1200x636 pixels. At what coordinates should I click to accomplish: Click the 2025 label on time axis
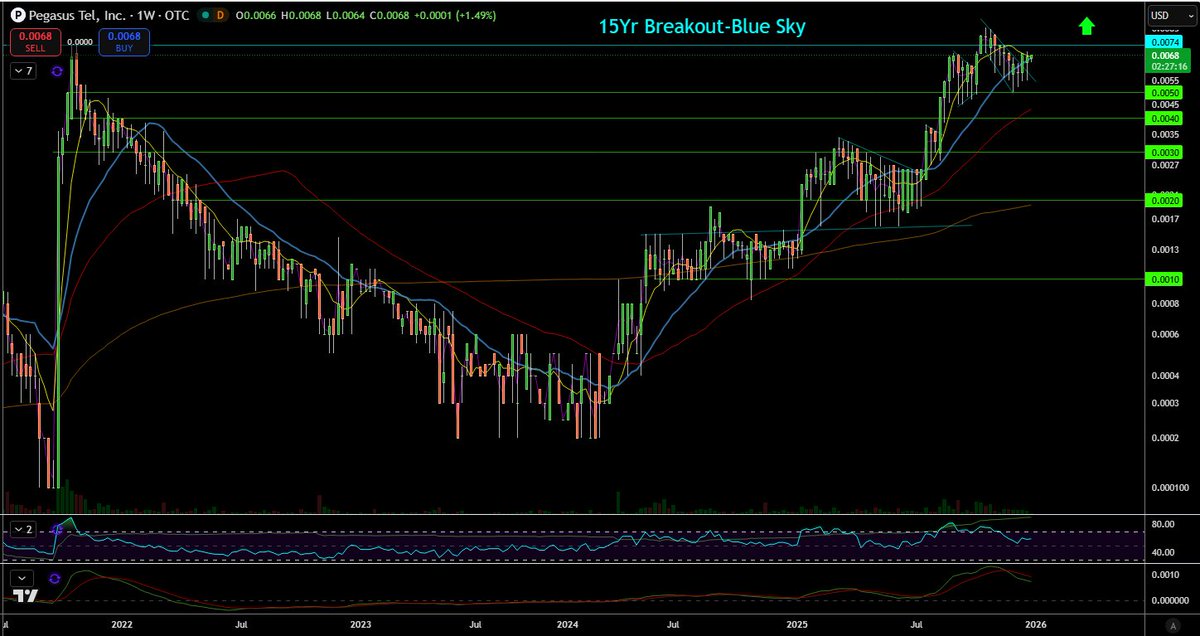(x=797, y=623)
